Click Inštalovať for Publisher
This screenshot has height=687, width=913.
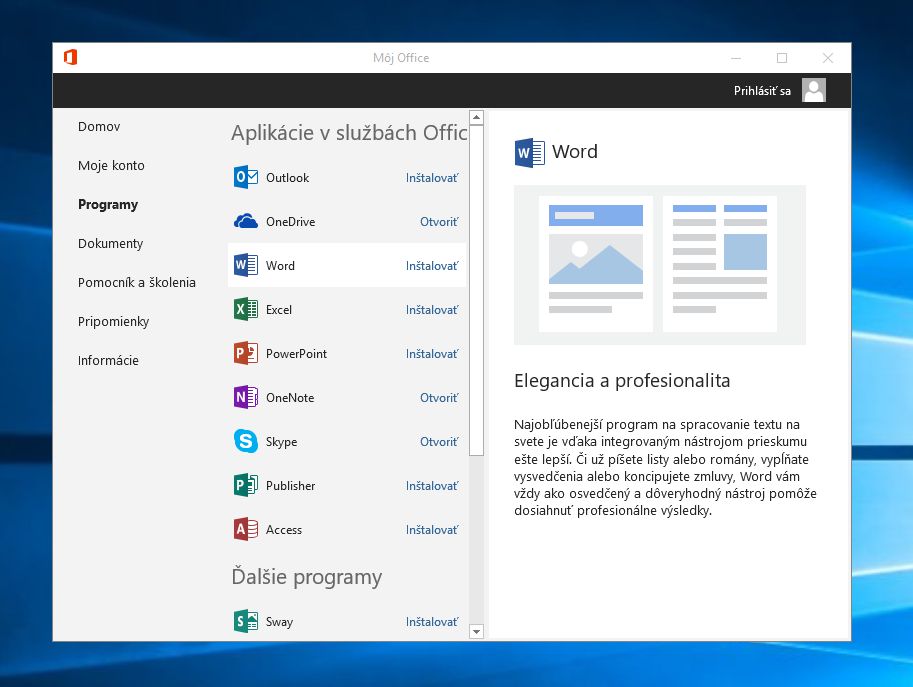[x=432, y=486]
